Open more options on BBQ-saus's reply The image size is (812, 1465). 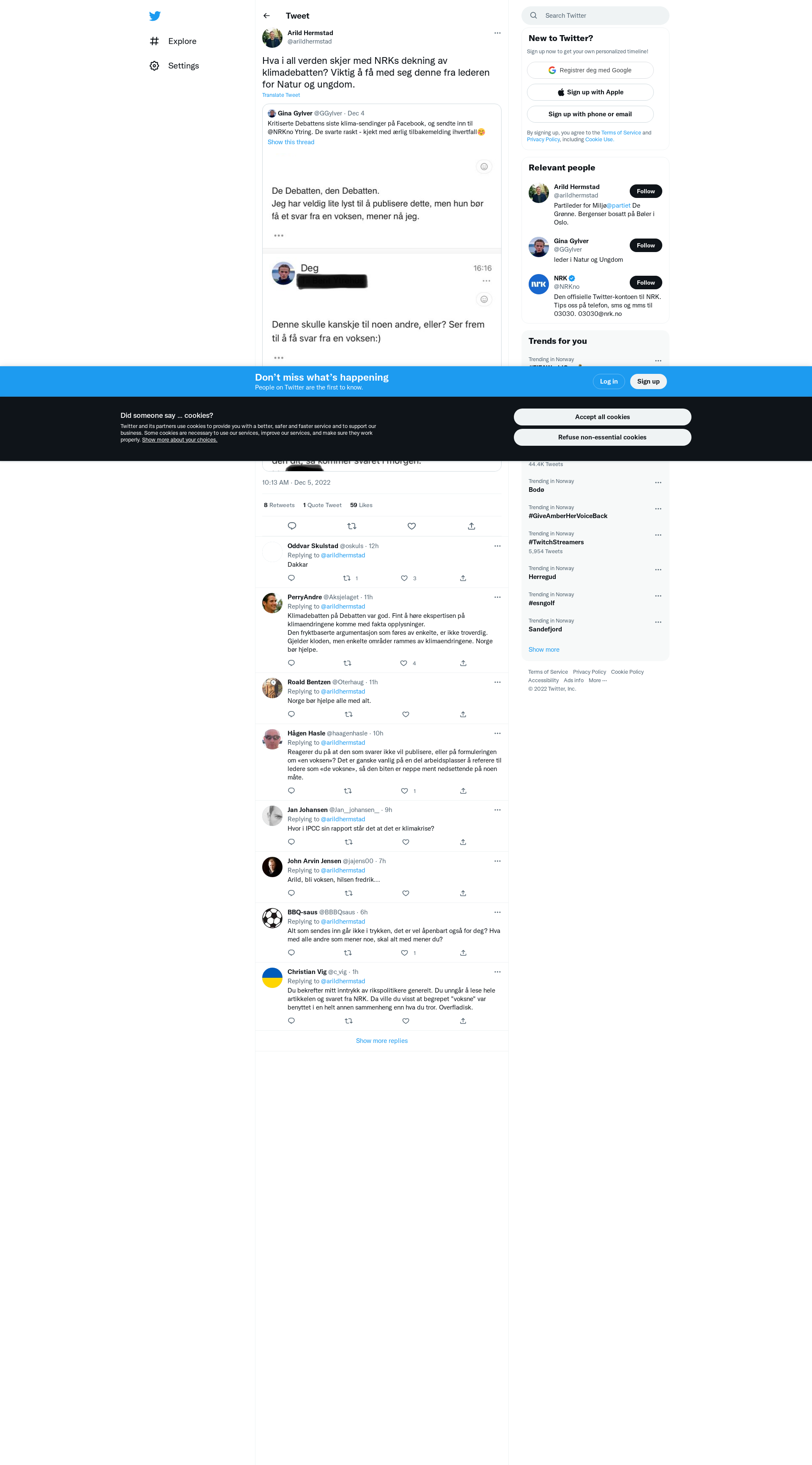[x=497, y=912]
